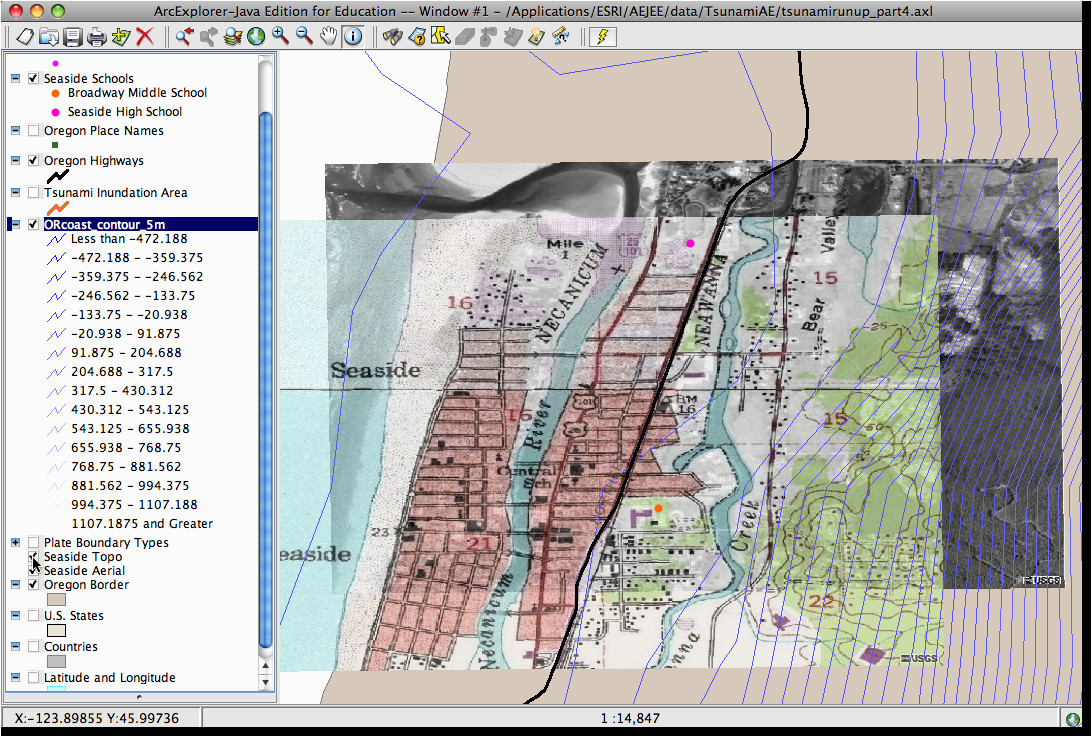Click the greyed-out Clear Selection eraser icon
The width and height of the screenshot is (1092, 737).
465,36
